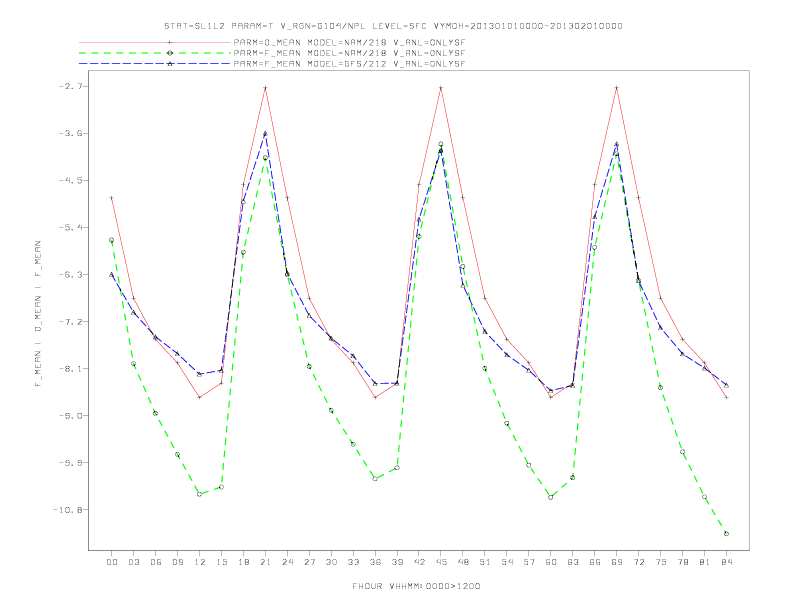Image resolution: width=792 pixels, height=612 pixels.
Task: Click x-axis tick label 48
Action: [x=463, y=562]
